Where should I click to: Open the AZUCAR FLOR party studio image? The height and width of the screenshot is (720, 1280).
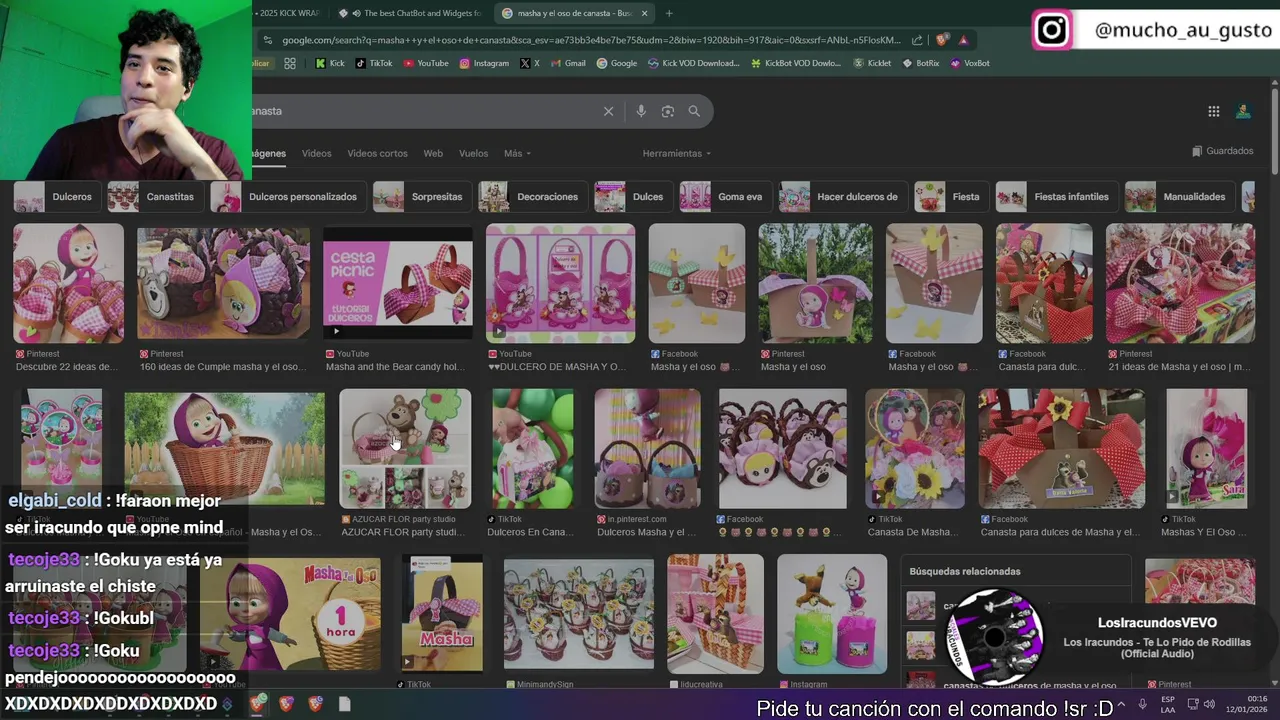pyautogui.click(x=405, y=449)
